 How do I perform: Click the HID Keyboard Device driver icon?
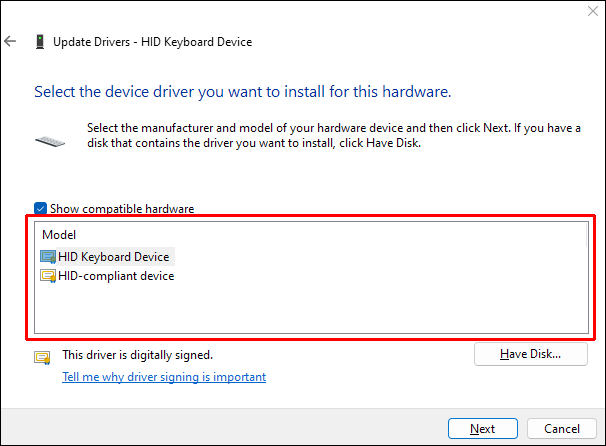[x=48, y=257]
